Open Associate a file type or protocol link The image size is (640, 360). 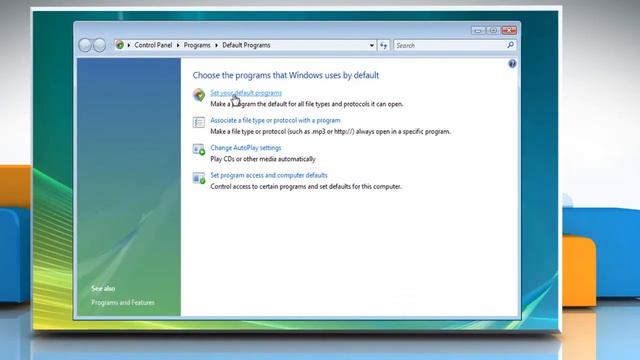(x=275, y=120)
